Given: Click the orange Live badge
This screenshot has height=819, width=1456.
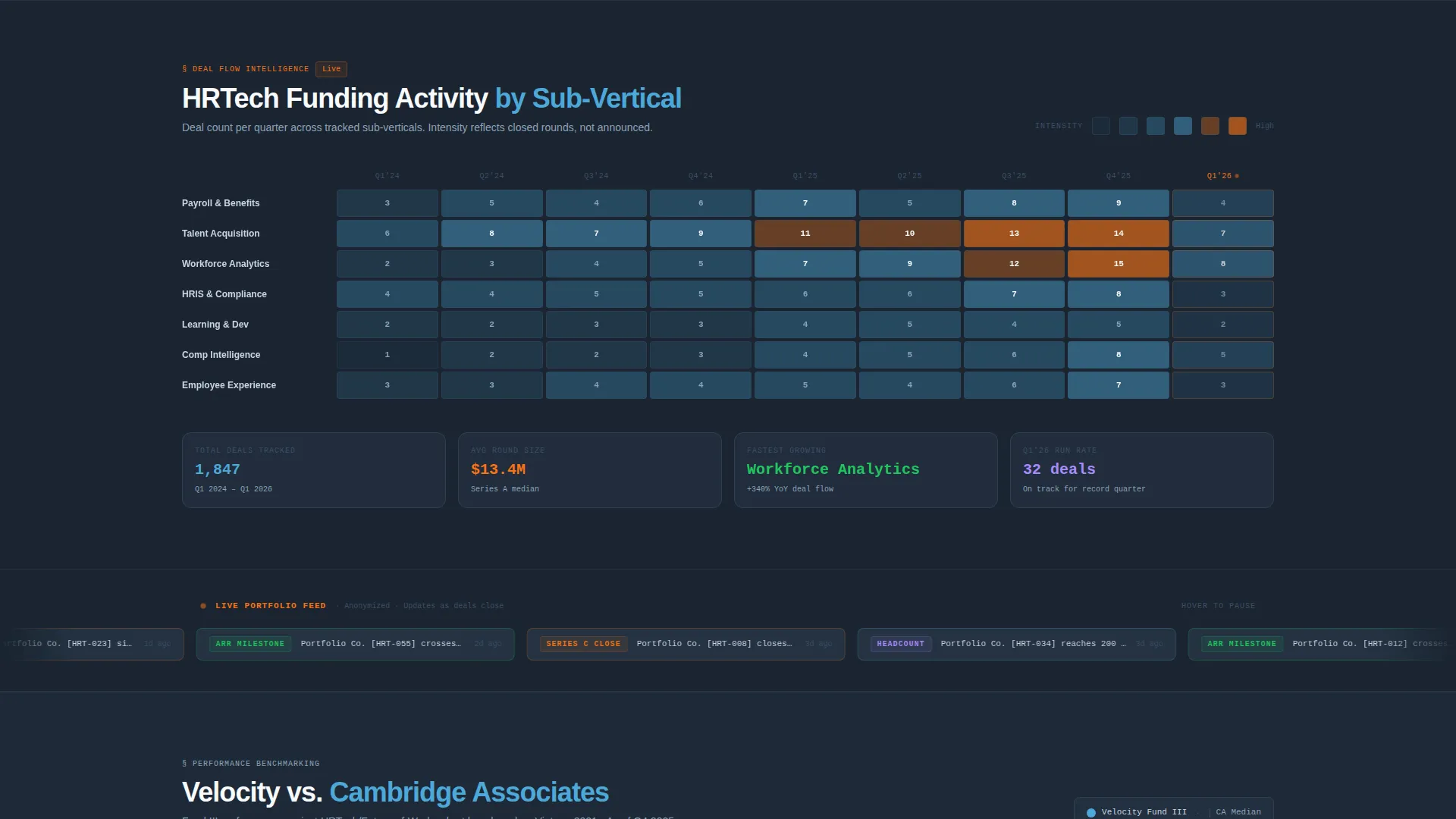Looking at the screenshot, I should pos(331,69).
